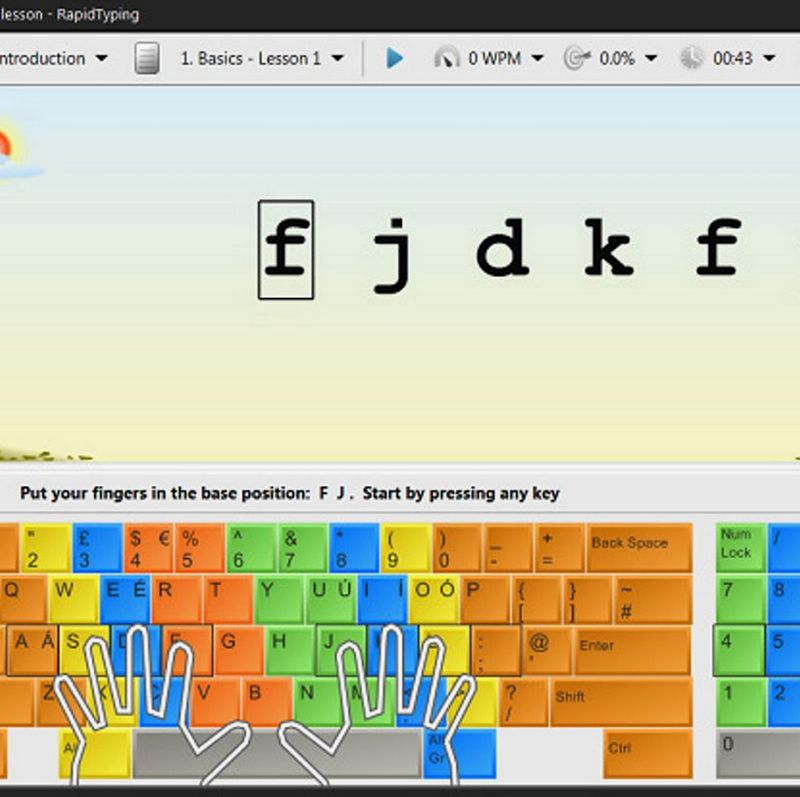
Task: Toggle the Num Lock key
Action: (x=739, y=548)
